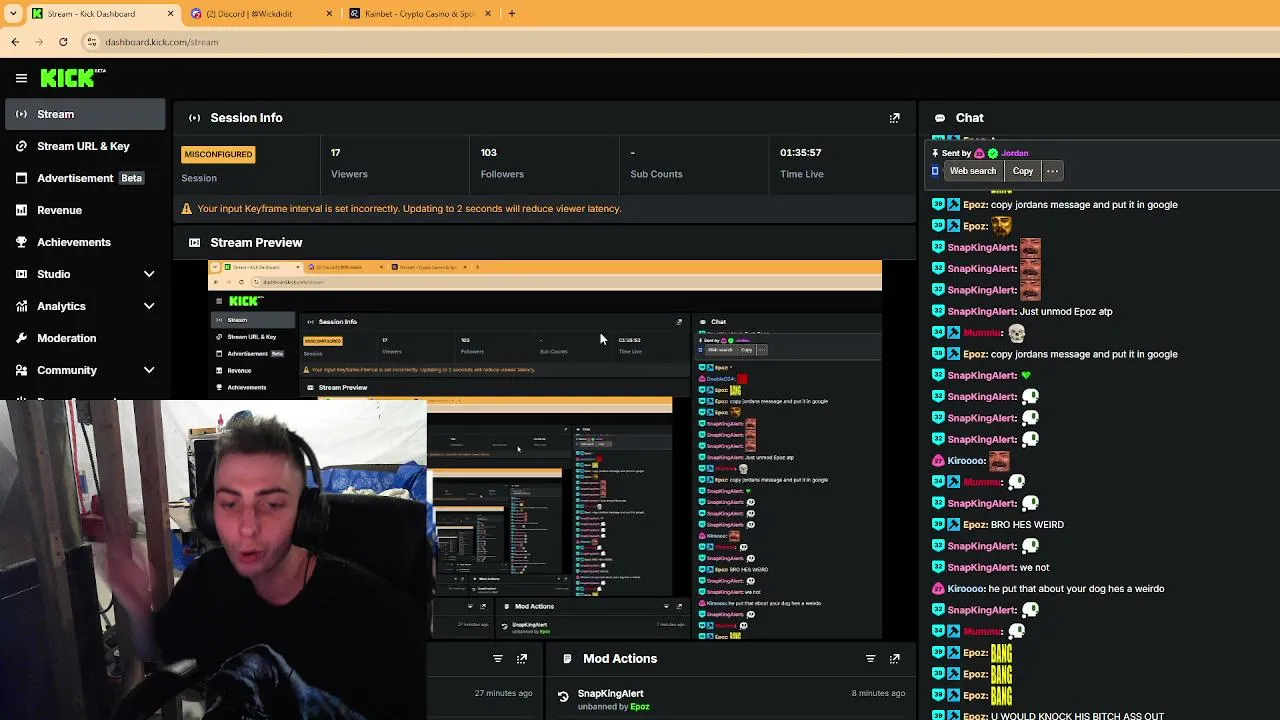
Task: Click Copy in the pinned message
Action: [1022, 171]
